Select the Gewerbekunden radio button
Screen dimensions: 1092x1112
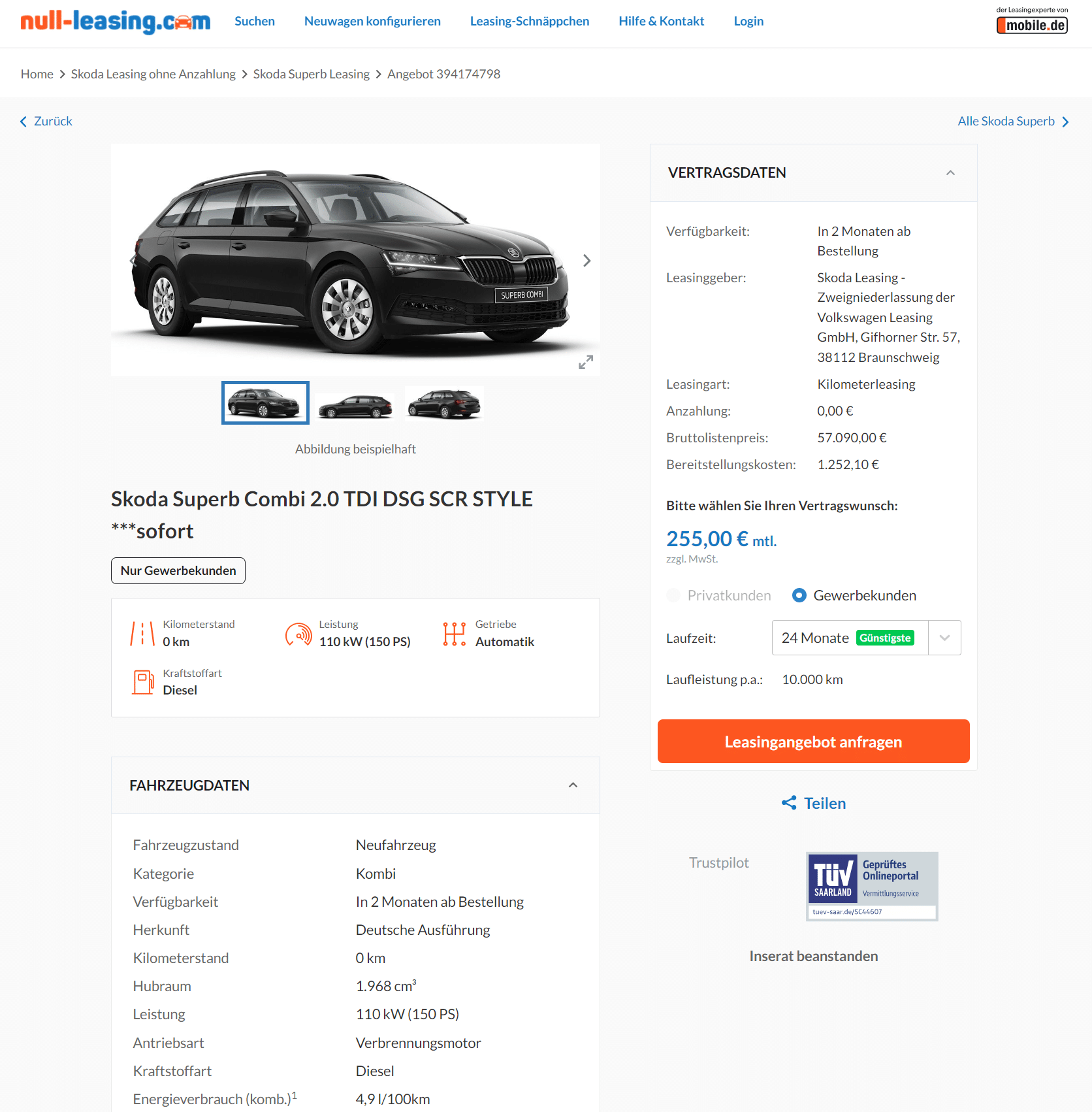pos(799,595)
